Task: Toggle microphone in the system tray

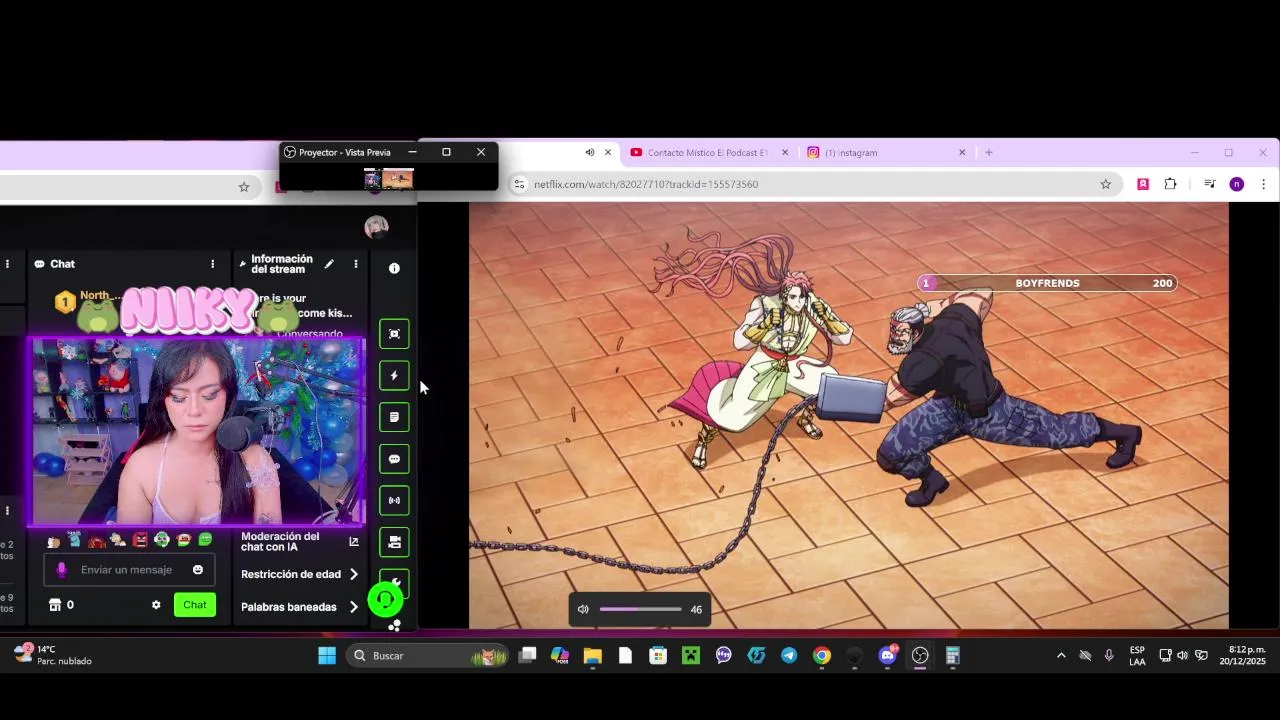Action: coord(1109,656)
